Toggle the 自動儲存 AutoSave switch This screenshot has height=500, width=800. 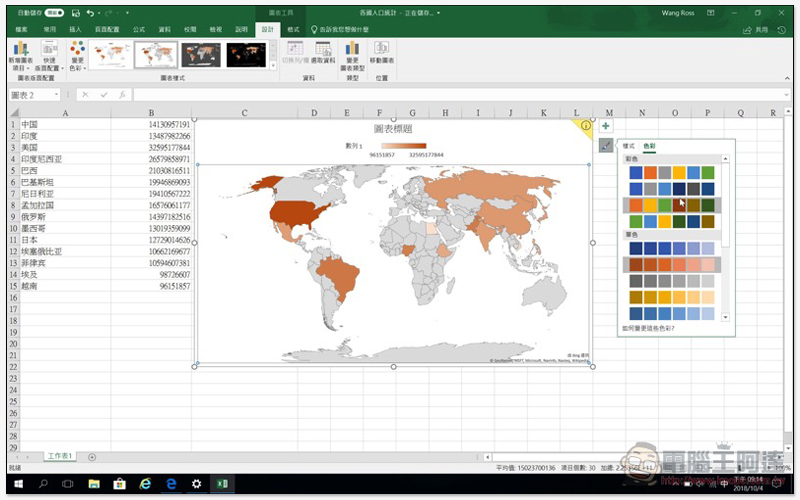(x=55, y=13)
